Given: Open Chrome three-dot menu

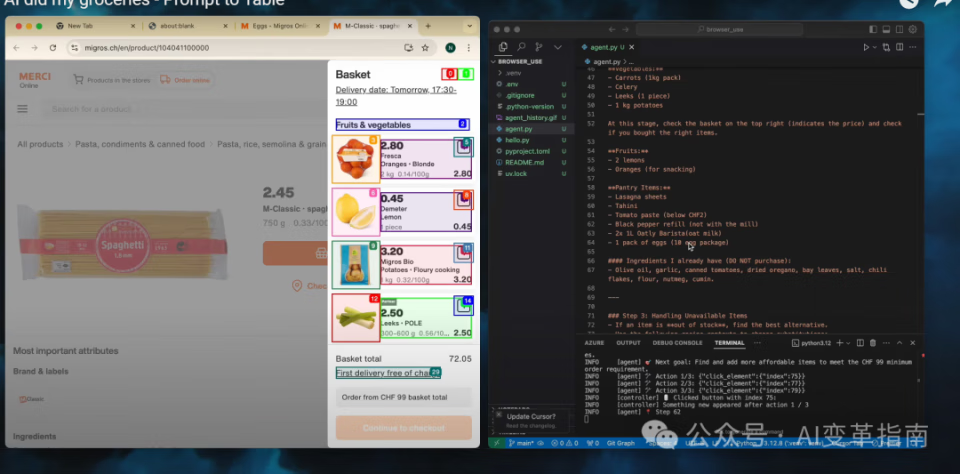Looking at the screenshot, I should [468, 48].
